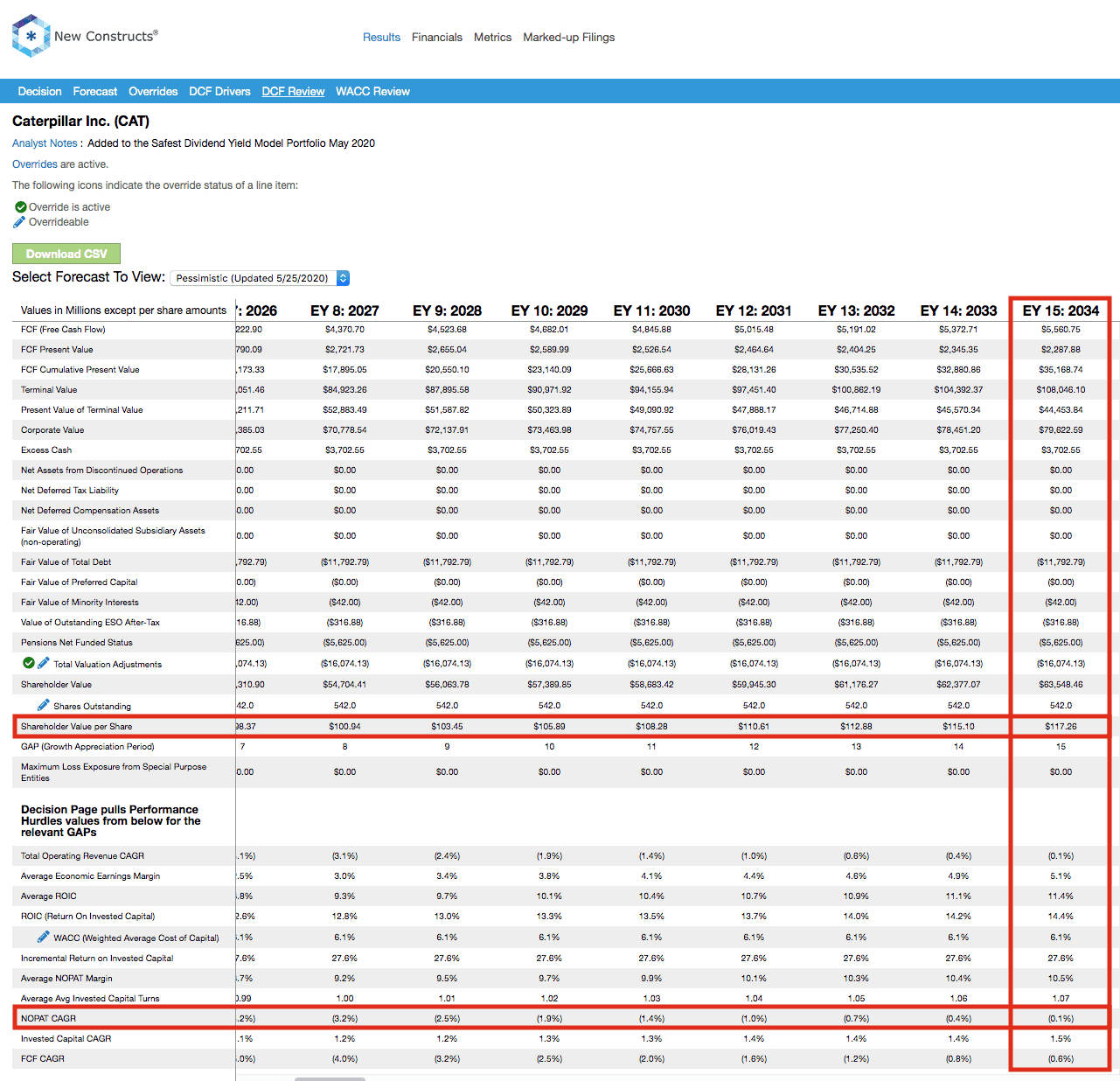
Task: Click the Average Economic Earnings Margin label
Action: coord(90,876)
